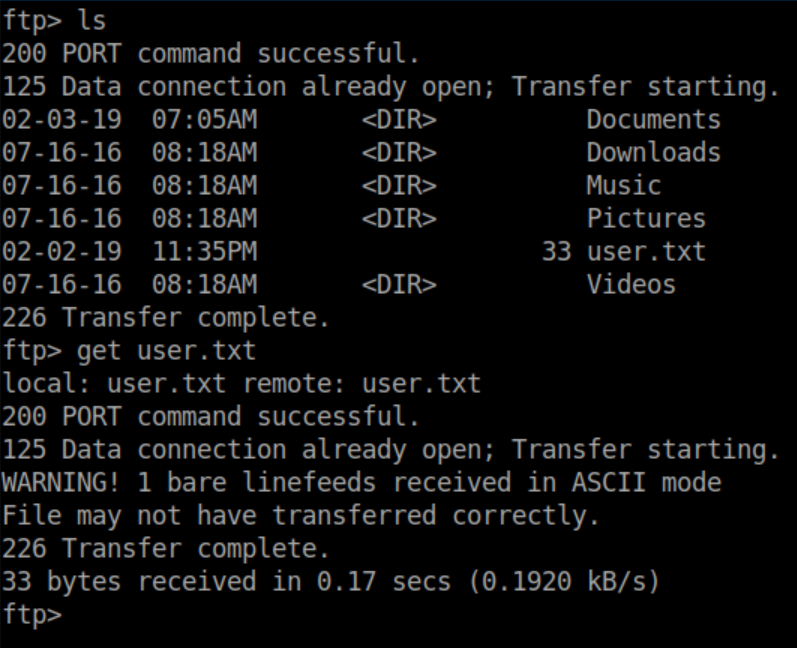
Task: Click the "local: user.txt remote: user.txt" line
Action: click(x=241, y=384)
